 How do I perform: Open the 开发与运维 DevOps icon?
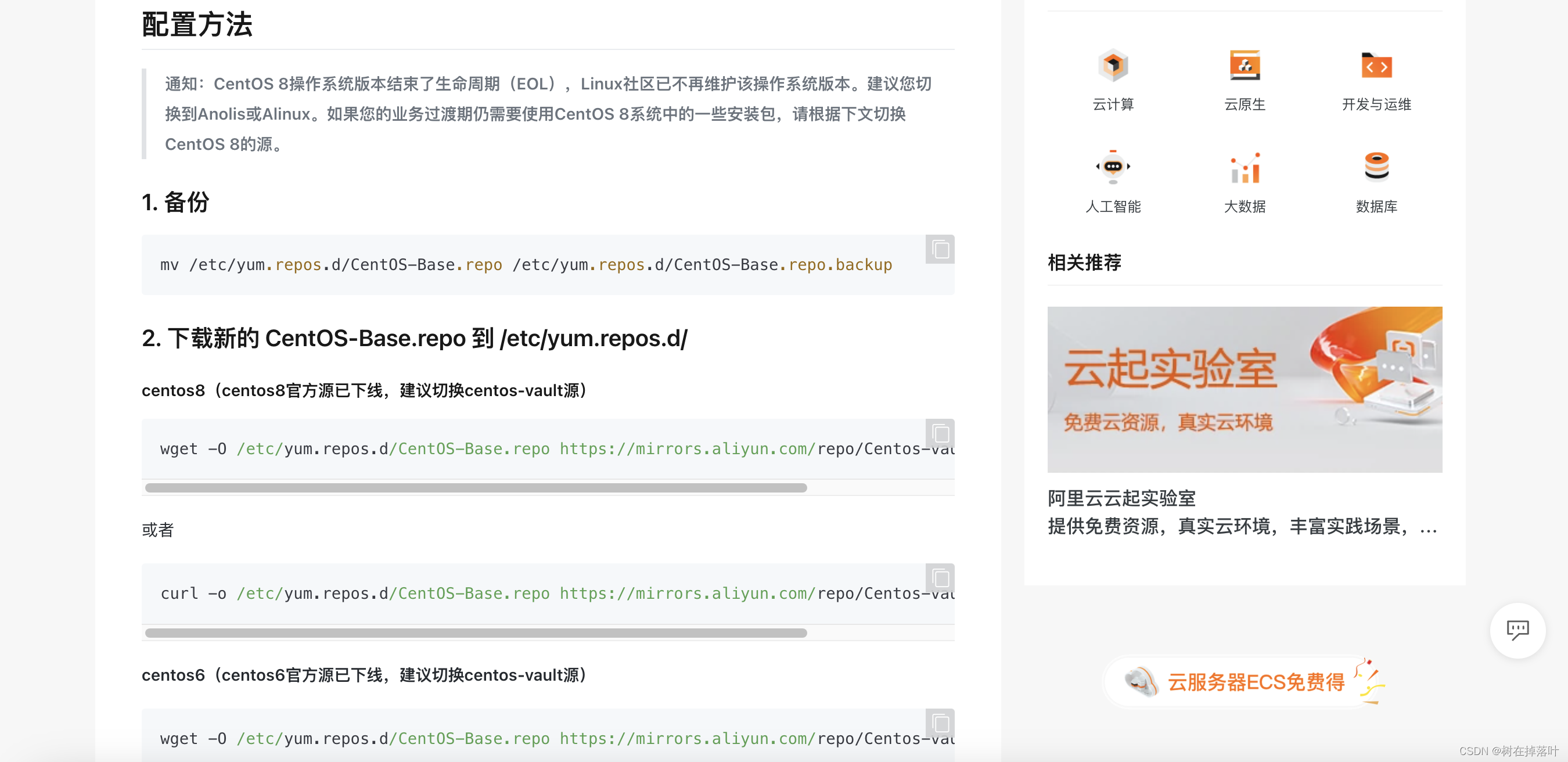1376,65
